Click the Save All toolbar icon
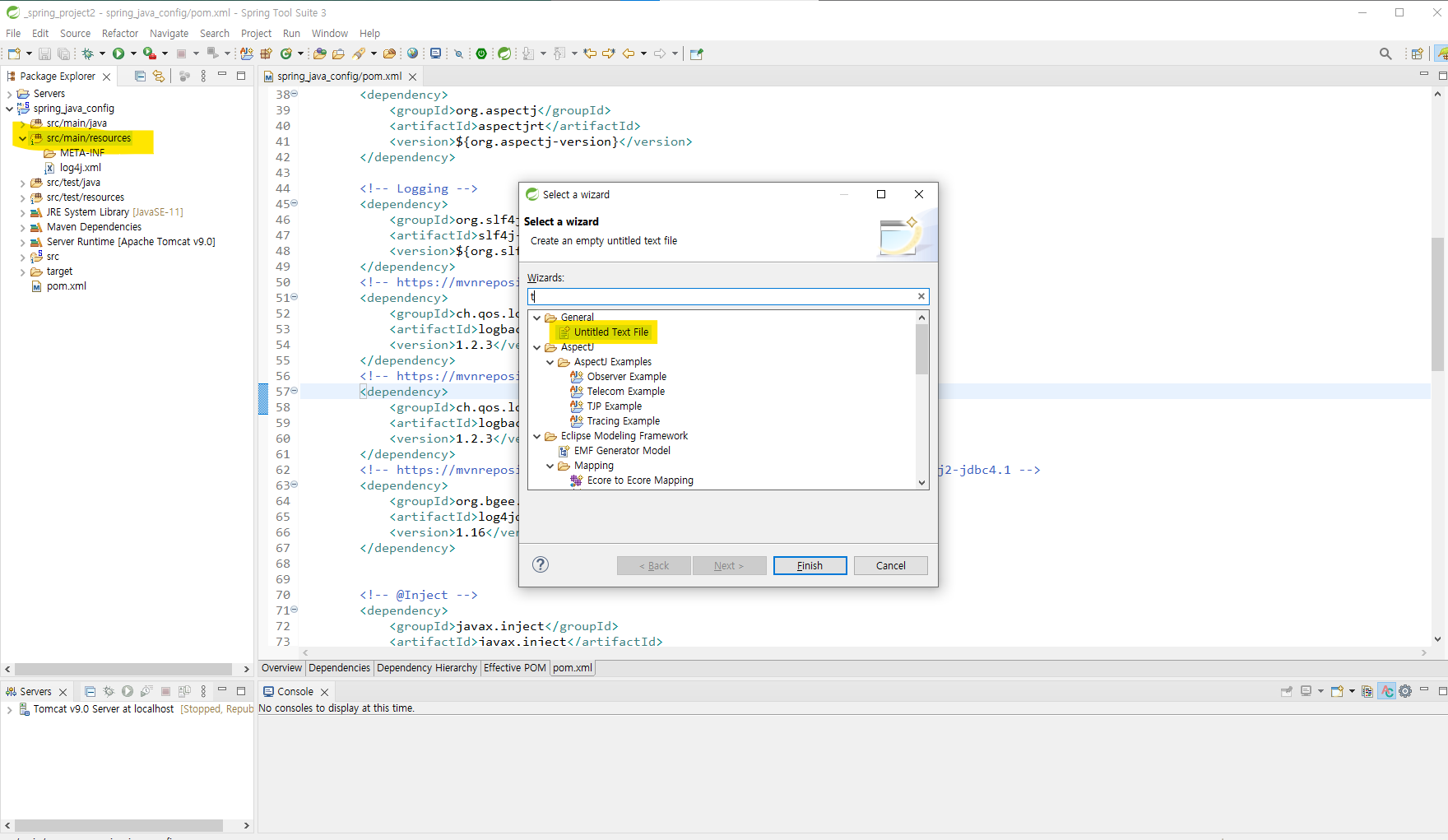 point(63,53)
